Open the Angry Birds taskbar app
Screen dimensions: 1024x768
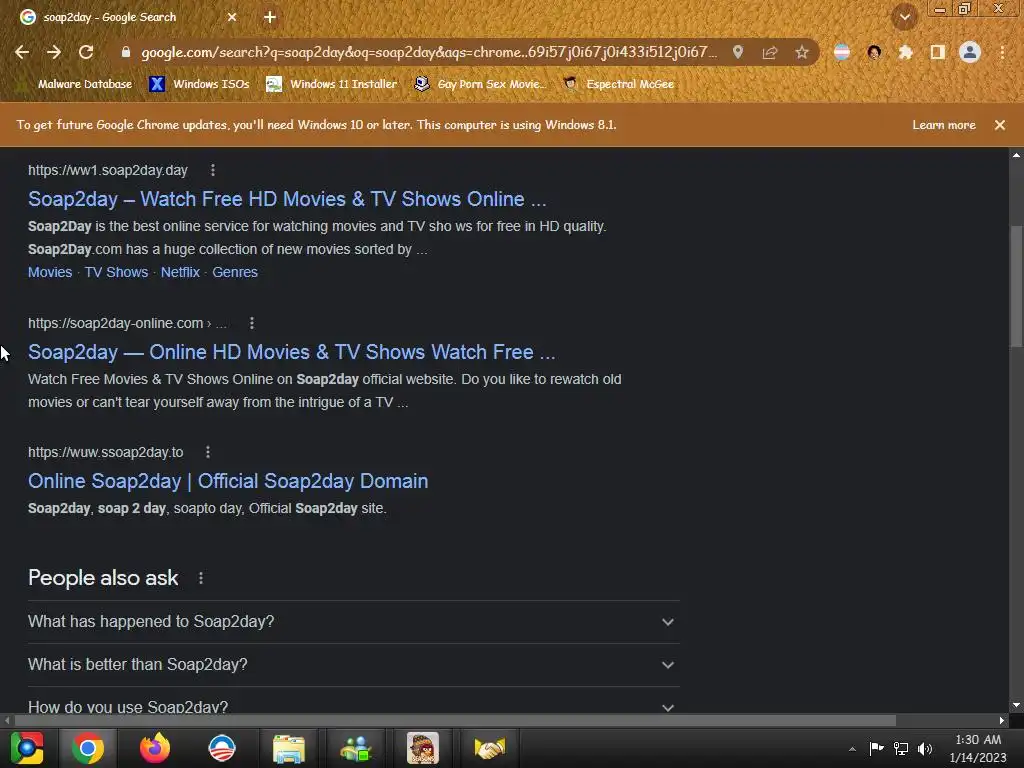click(423, 748)
